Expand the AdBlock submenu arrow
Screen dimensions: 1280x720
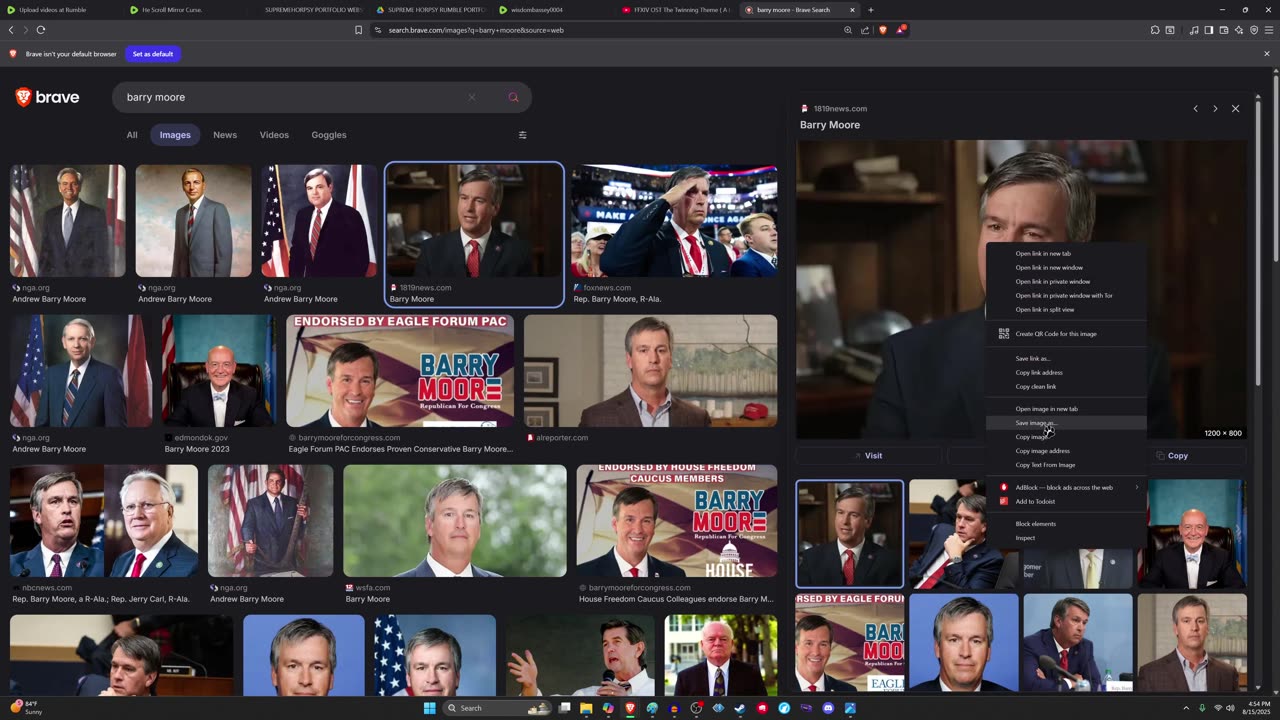pyautogui.click(x=1137, y=487)
